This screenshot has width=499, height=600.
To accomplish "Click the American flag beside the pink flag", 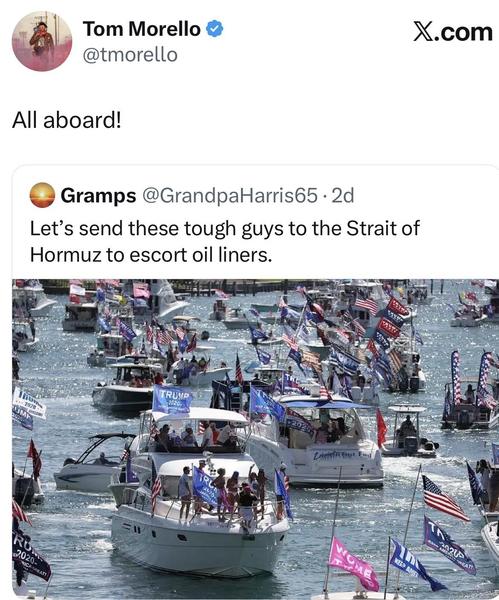I will (x=445, y=499).
